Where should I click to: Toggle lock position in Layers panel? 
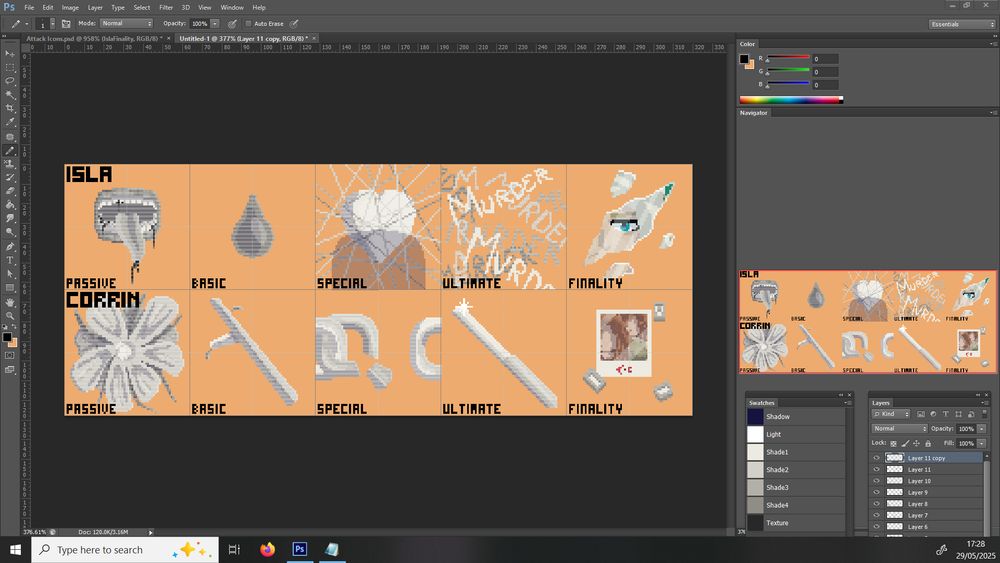[x=916, y=443]
